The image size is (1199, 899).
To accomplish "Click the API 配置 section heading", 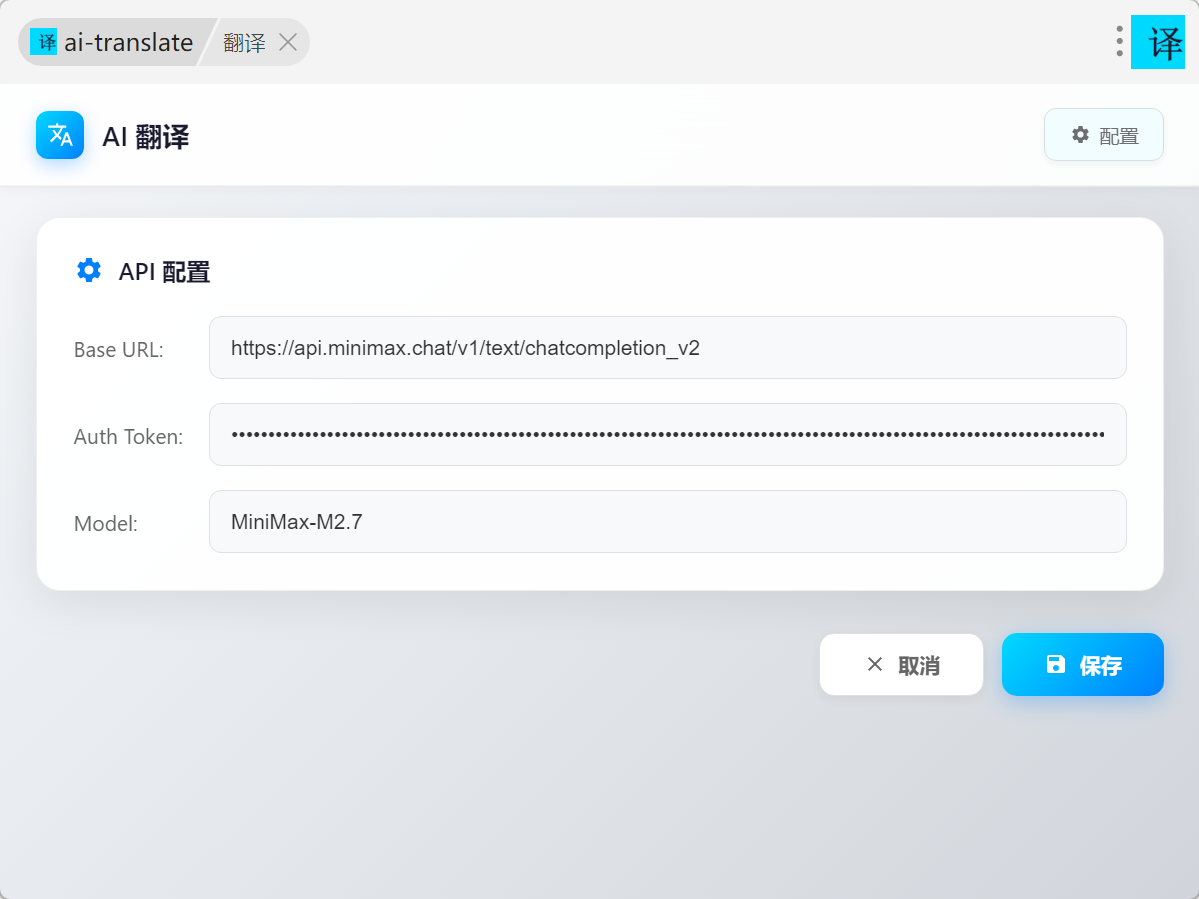I will coord(164,271).
